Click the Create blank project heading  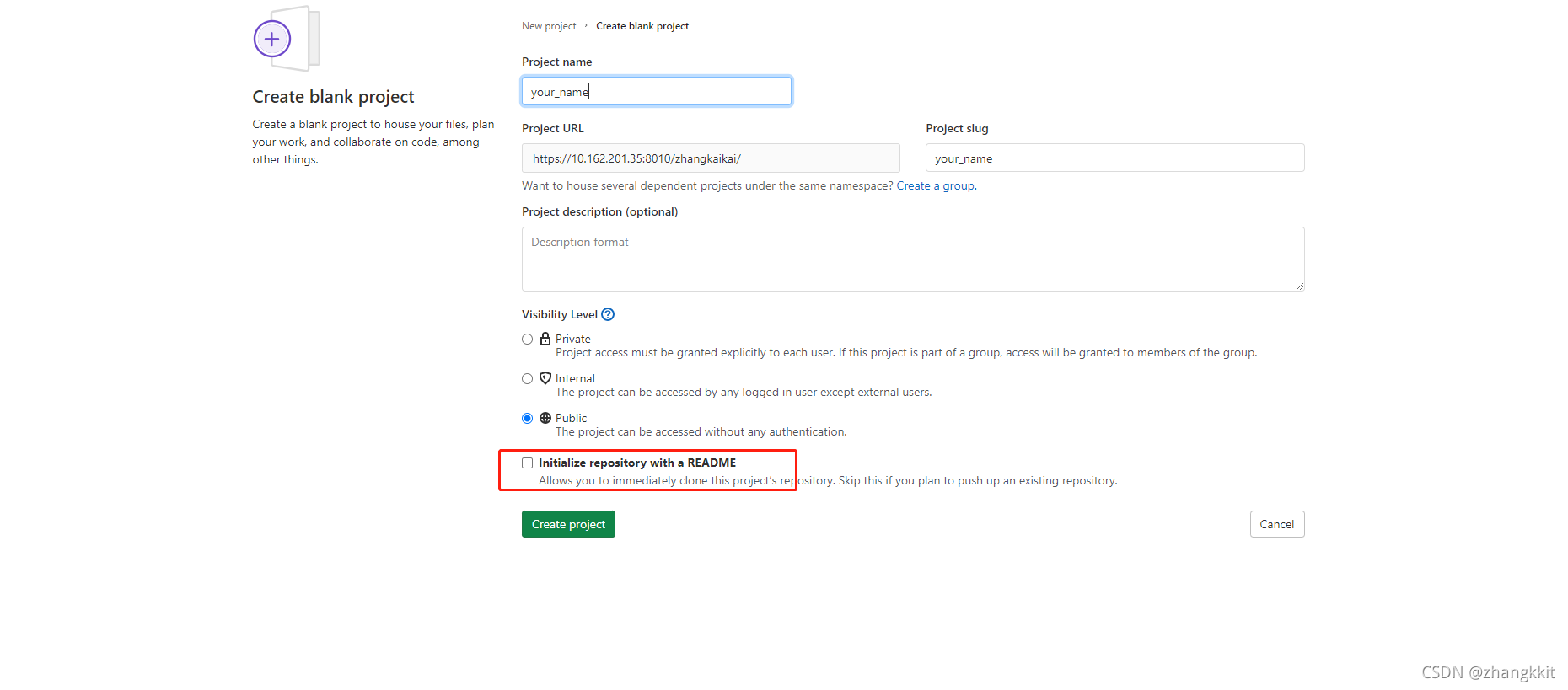pyautogui.click(x=333, y=97)
